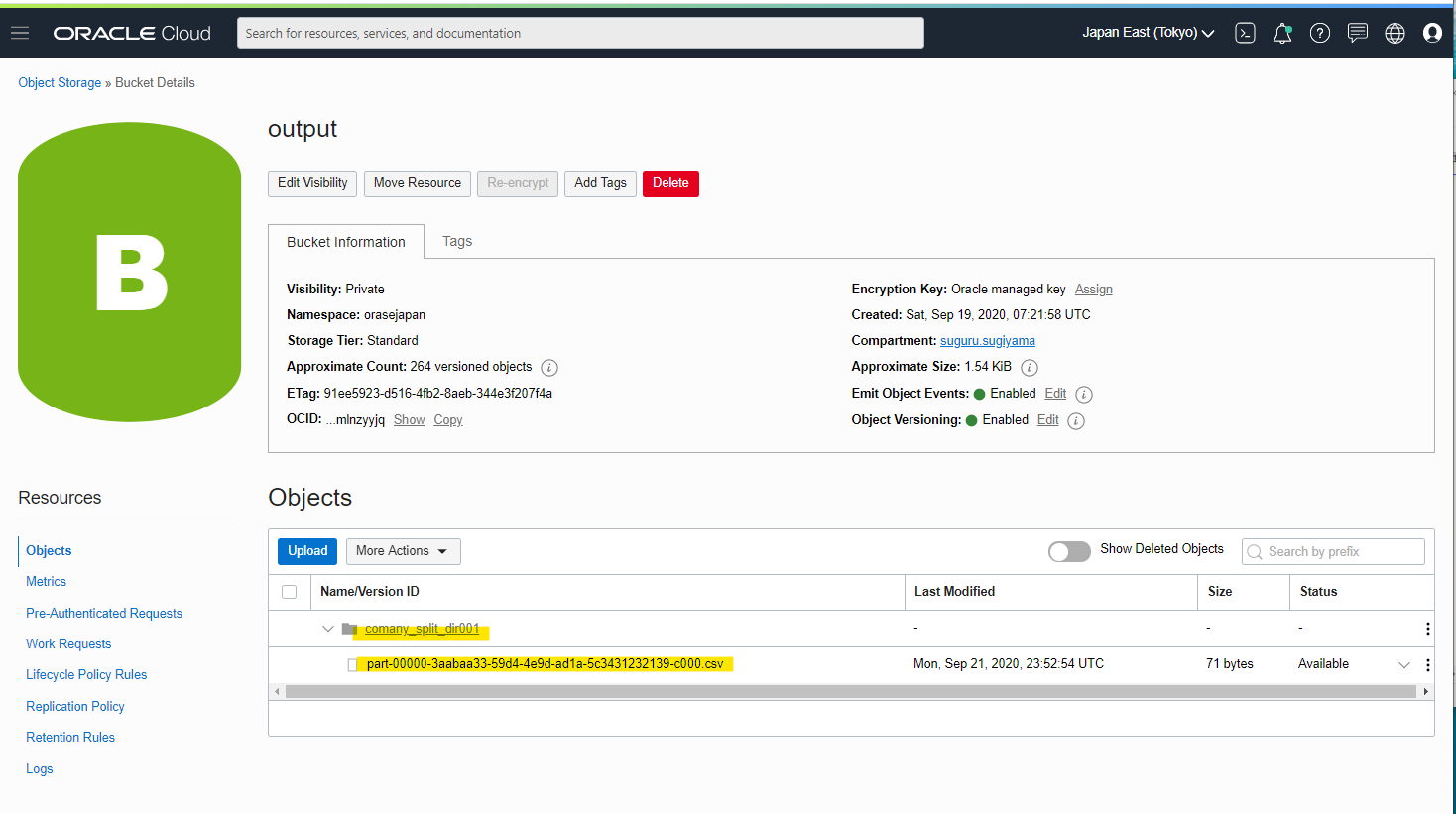Switch to the Tags tab
Viewport: 1456px width, 814px height.
pos(457,241)
